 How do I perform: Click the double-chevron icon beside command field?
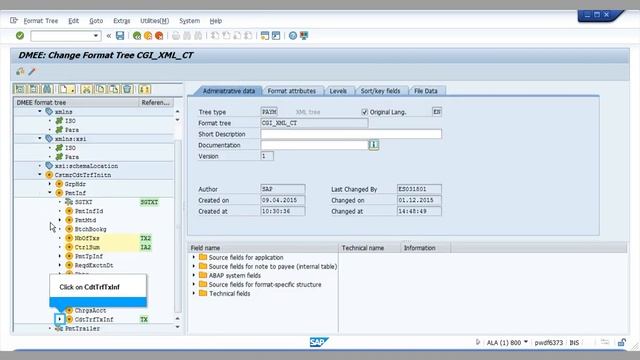click(109, 36)
